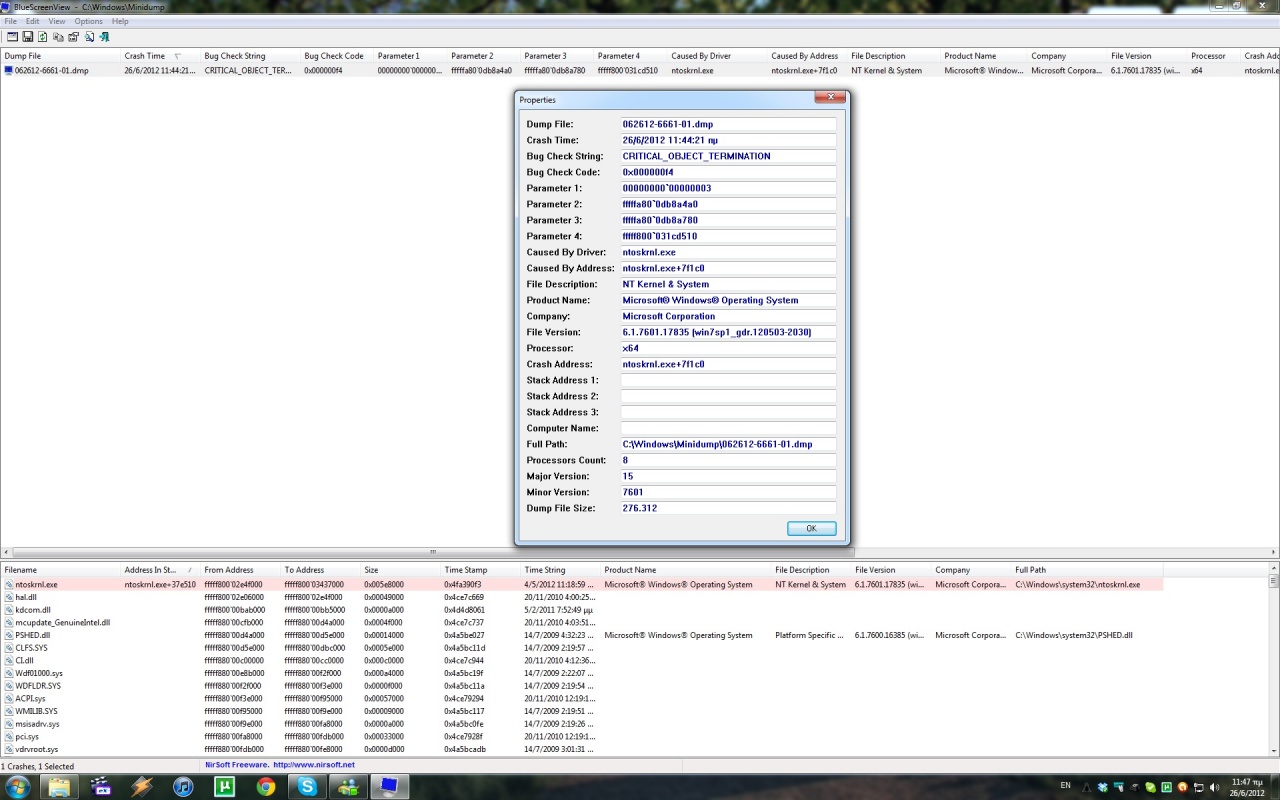Click the Crash Time field in Properties
Viewport: 1280px width, 800px height.
point(728,140)
